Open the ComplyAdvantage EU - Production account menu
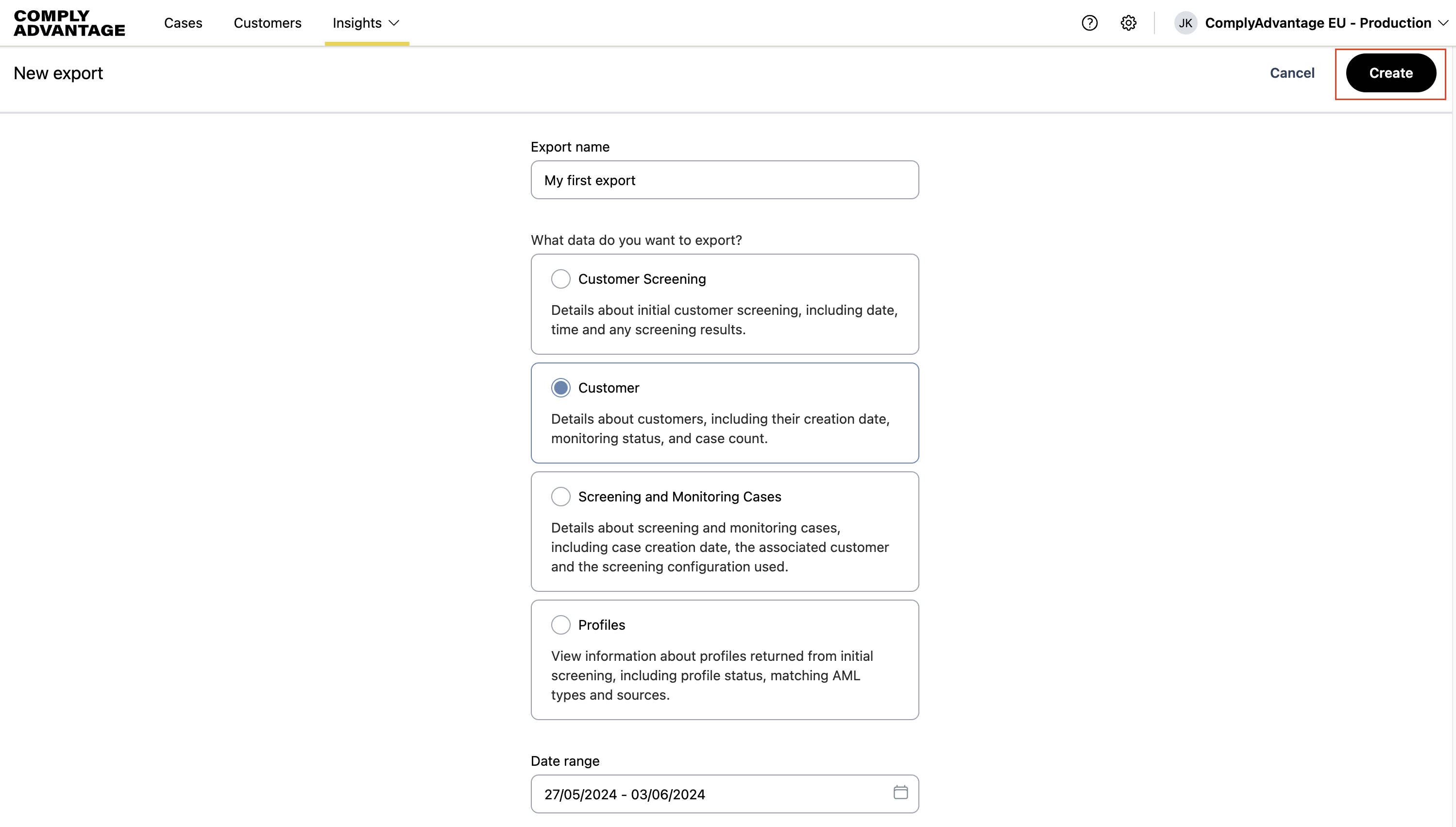Image resolution: width=1456 pixels, height=827 pixels. (1318, 23)
